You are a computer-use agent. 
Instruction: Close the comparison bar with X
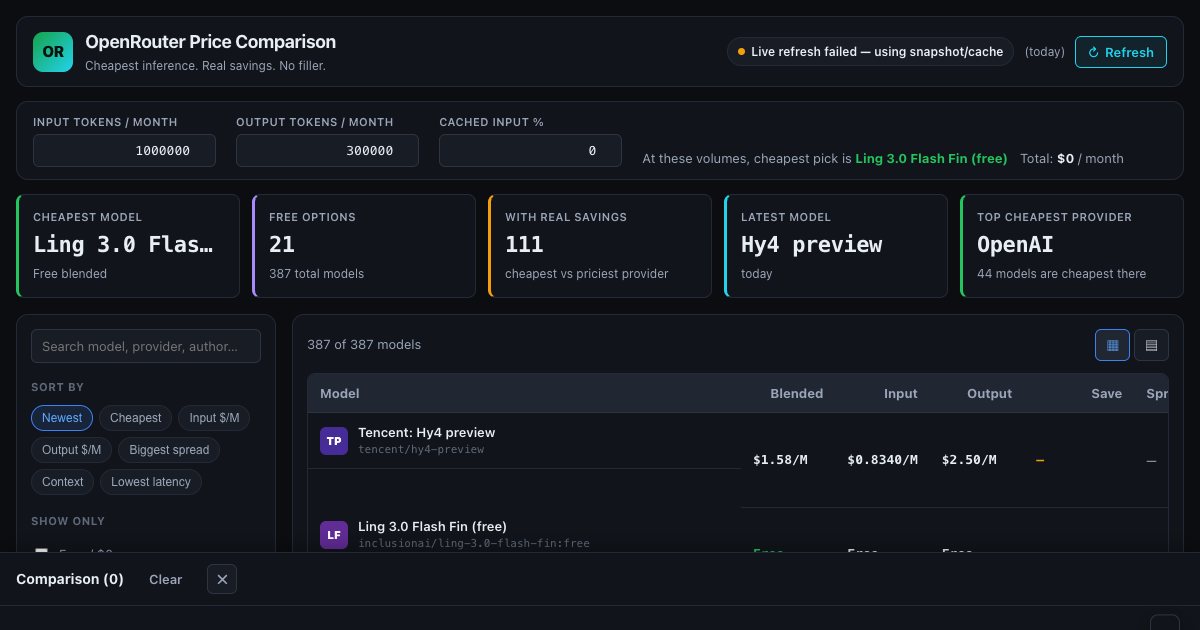point(222,579)
